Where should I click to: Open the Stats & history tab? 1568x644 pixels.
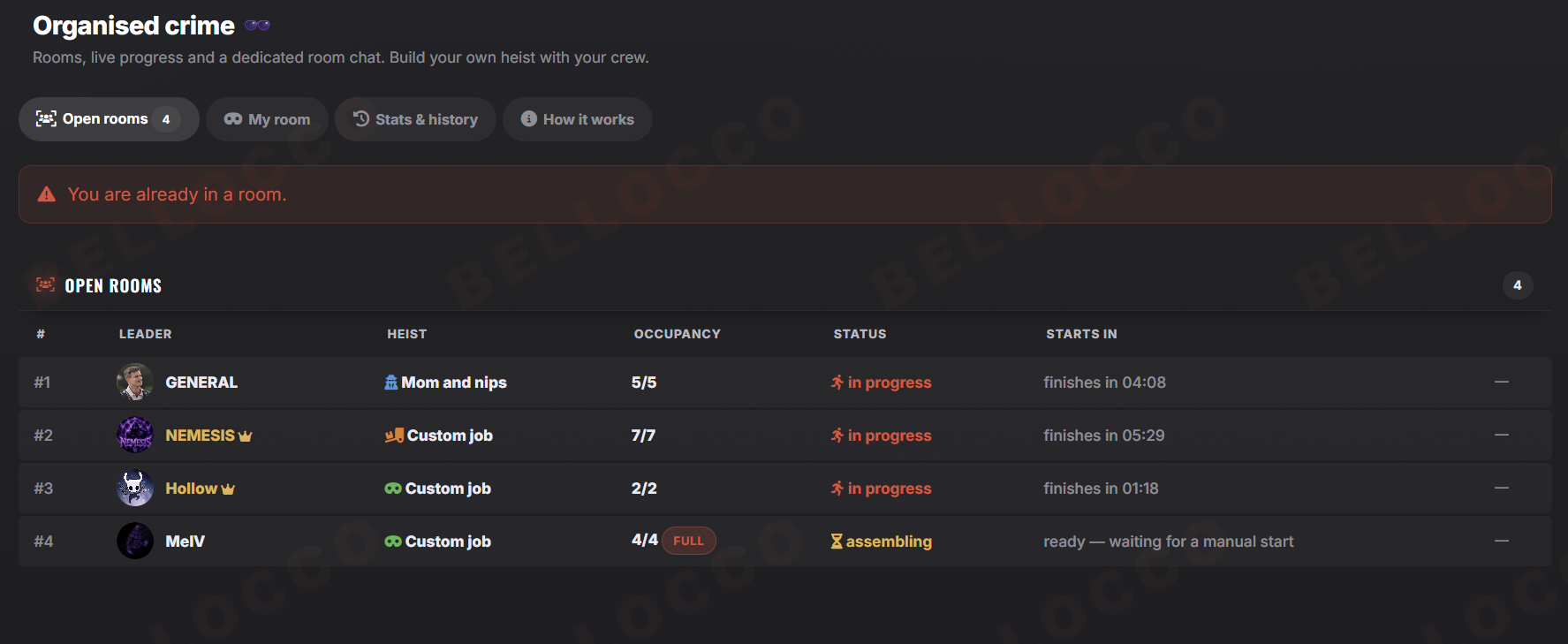point(415,119)
